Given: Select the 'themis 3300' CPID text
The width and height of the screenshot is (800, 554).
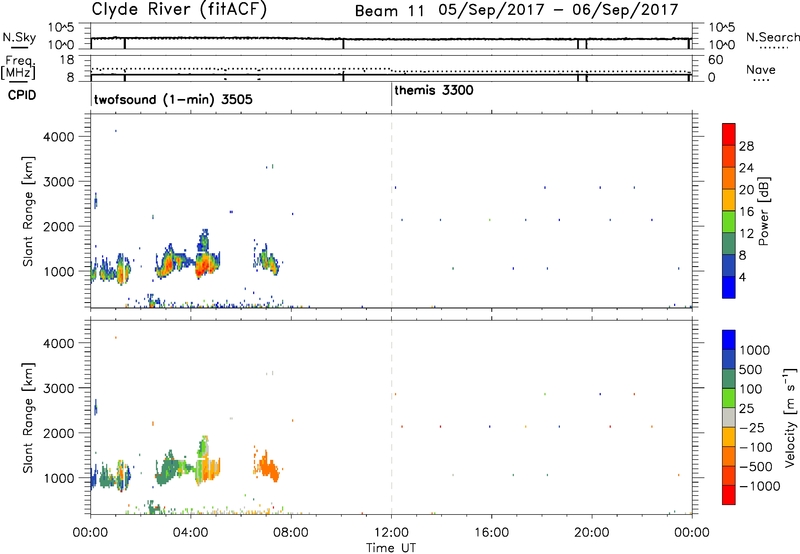Looking at the screenshot, I should [x=434, y=90].
